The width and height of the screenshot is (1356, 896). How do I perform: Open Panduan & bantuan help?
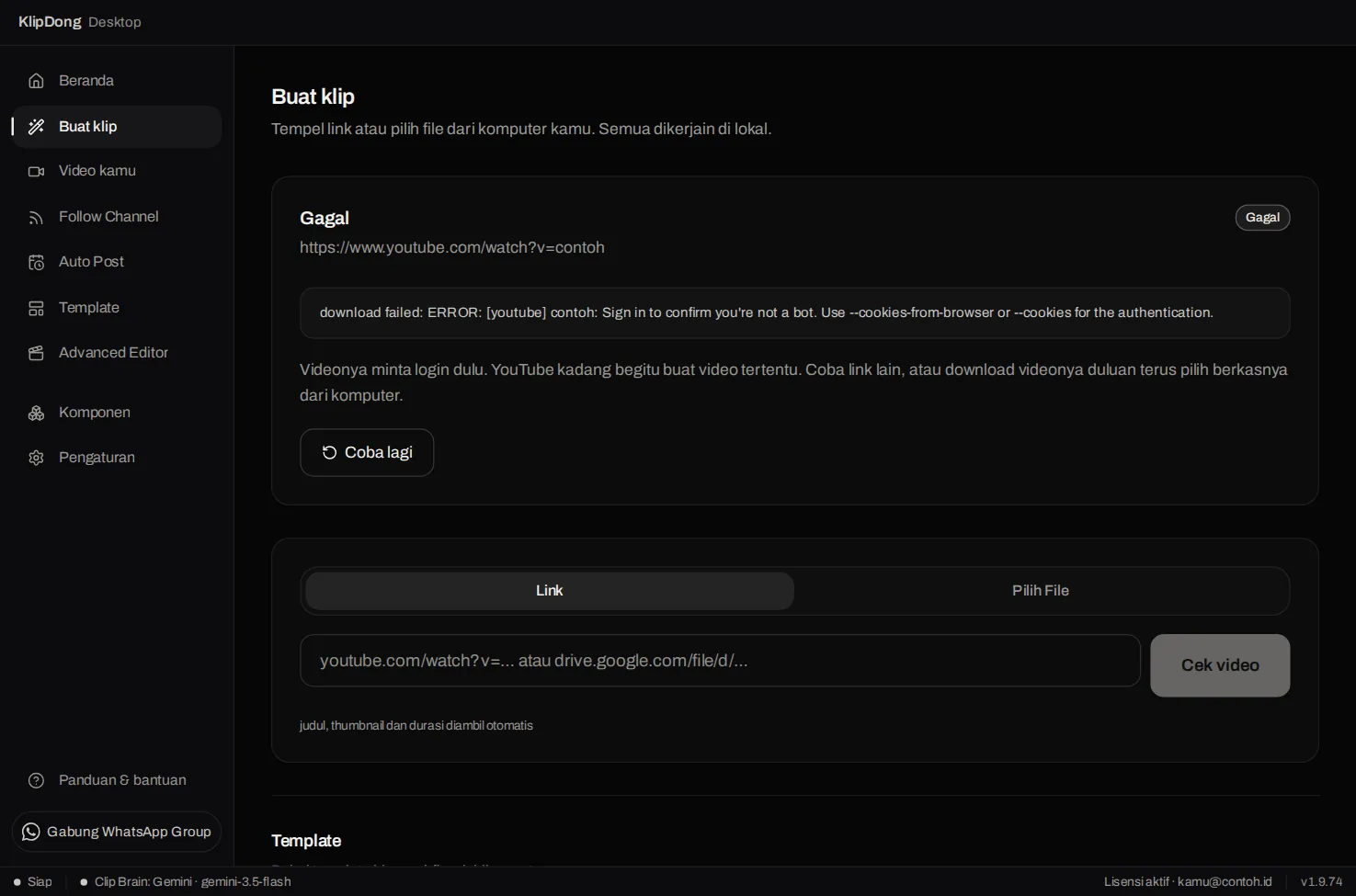(x=117, y=780)
